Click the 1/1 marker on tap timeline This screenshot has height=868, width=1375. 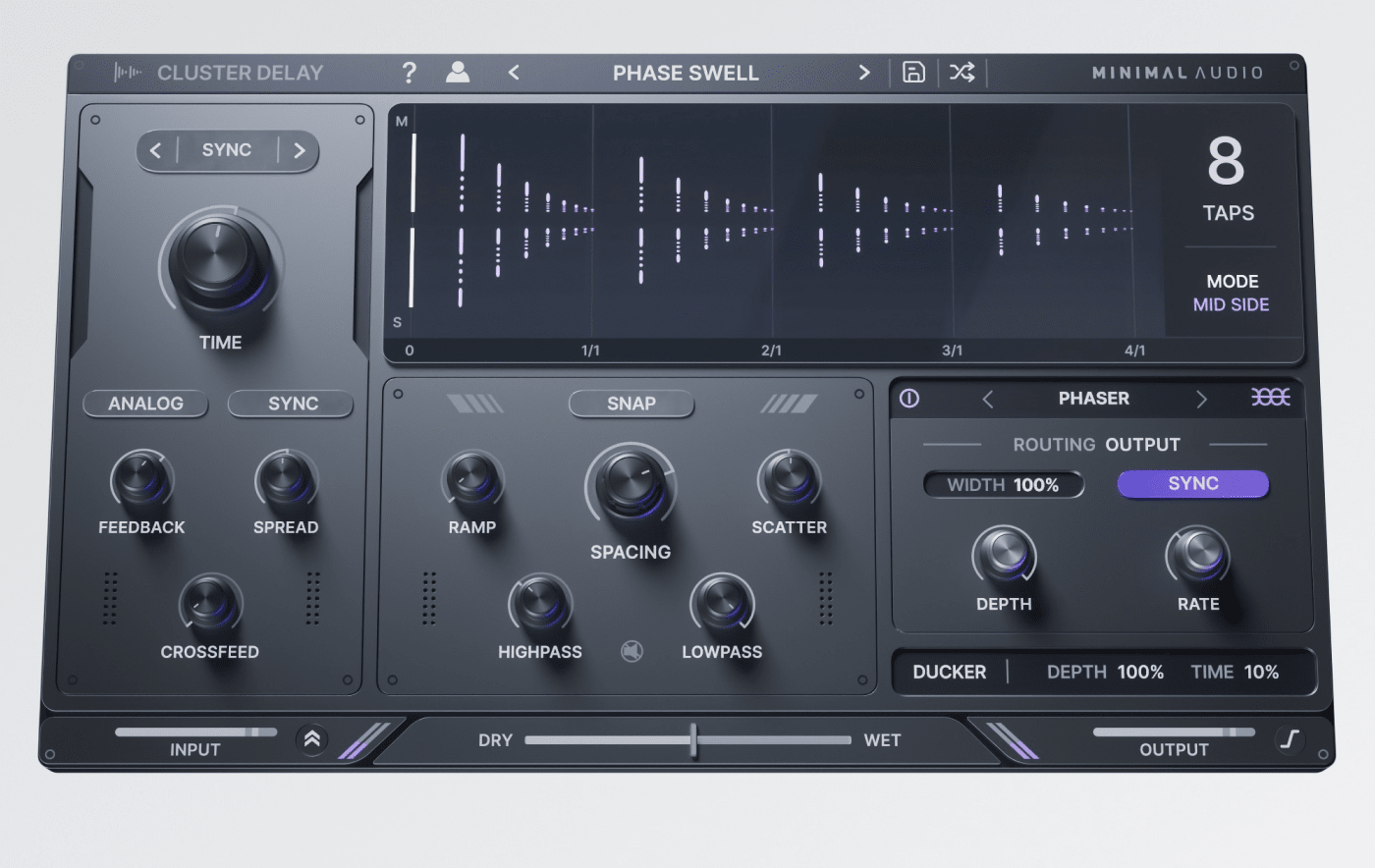click(590, 351)
